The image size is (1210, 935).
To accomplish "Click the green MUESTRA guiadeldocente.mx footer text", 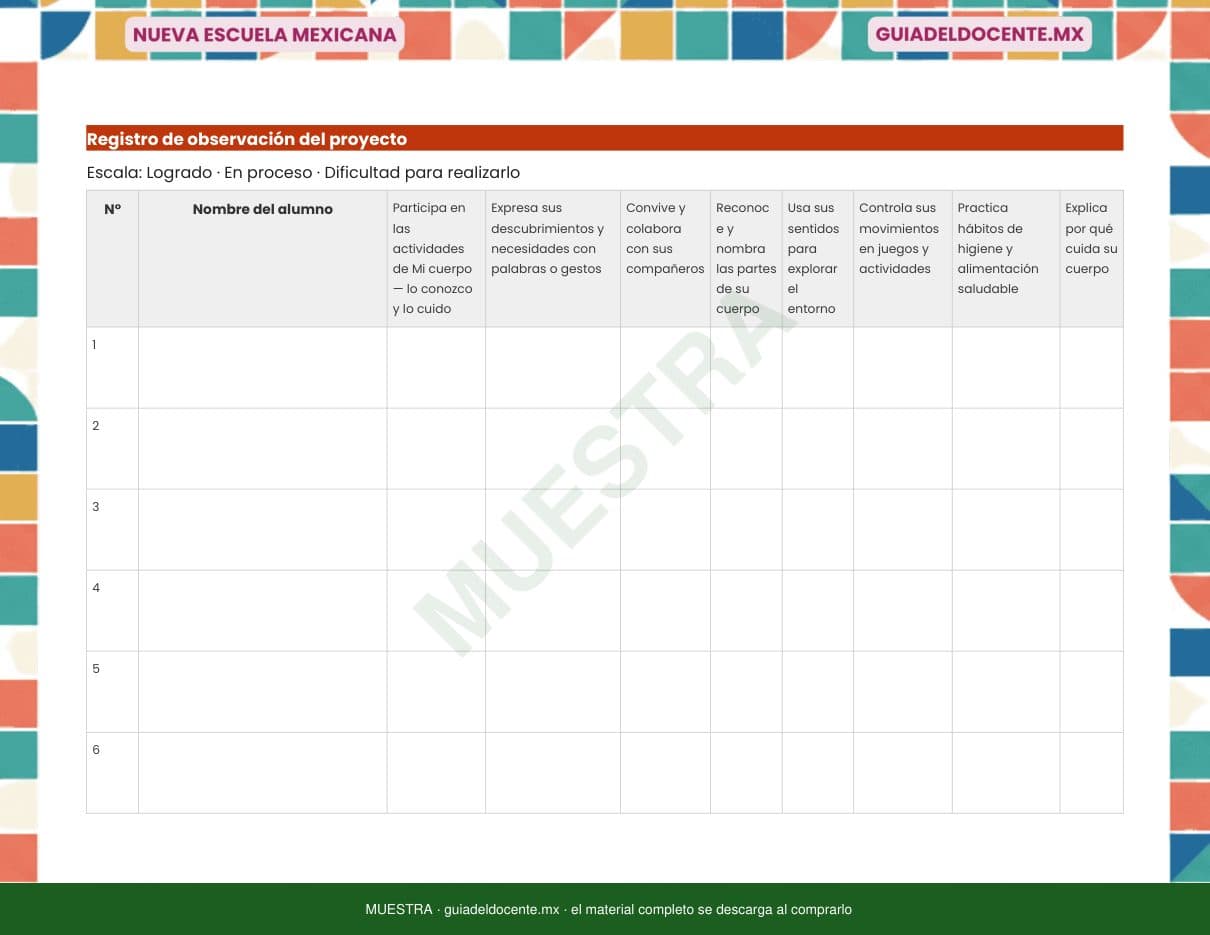I will coord(608,909).
